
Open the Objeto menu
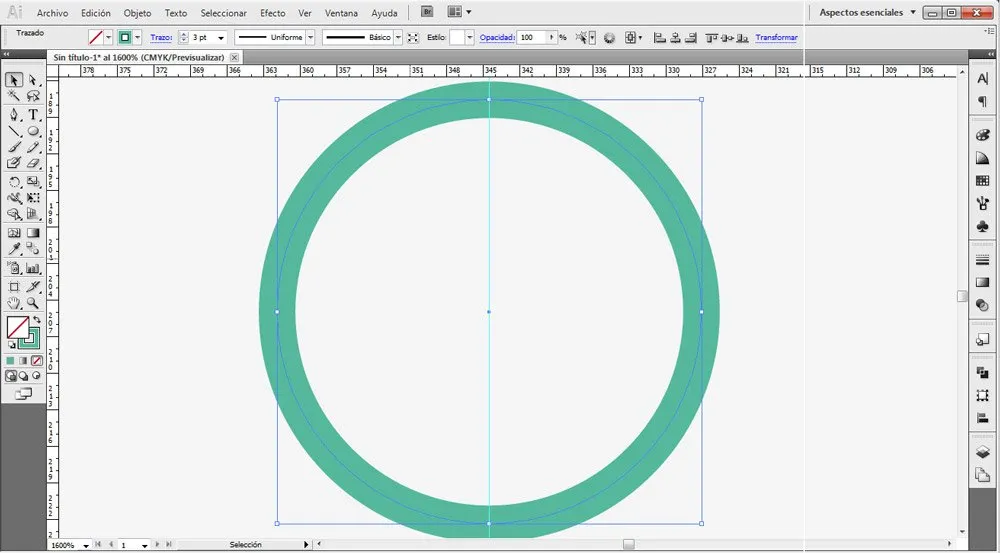point(137,13)
